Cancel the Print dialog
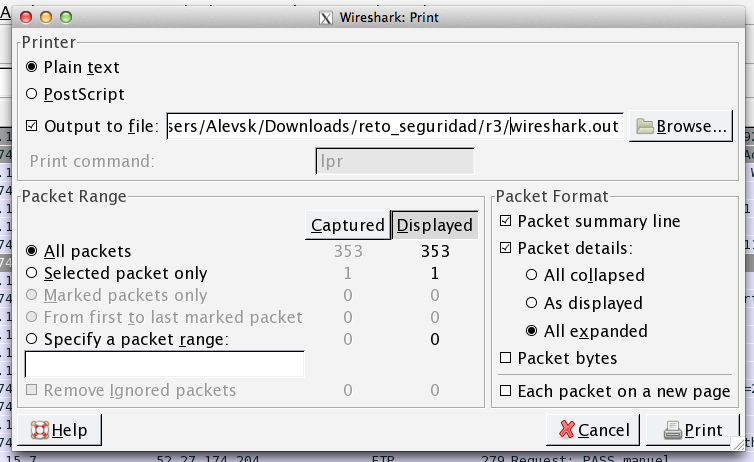Viewport: 754px width, 462px height. click(x=593, y=430)
